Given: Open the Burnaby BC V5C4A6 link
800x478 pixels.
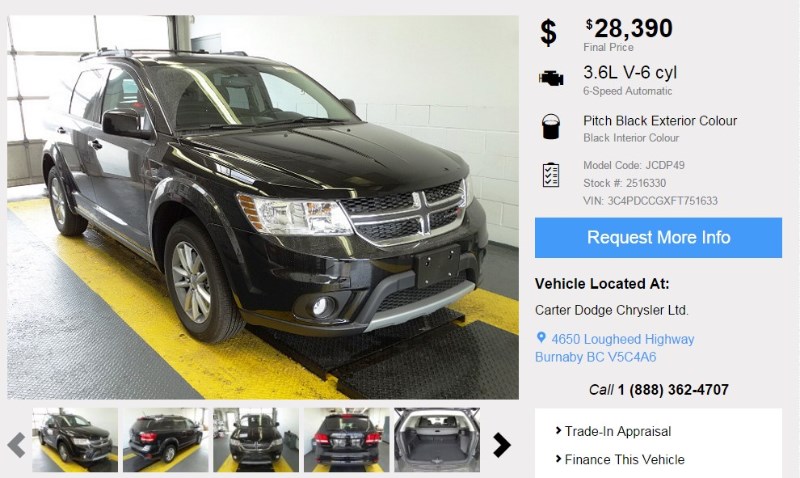Looking at the screenshot, I should pyautogui.click(x=595, y=357).
